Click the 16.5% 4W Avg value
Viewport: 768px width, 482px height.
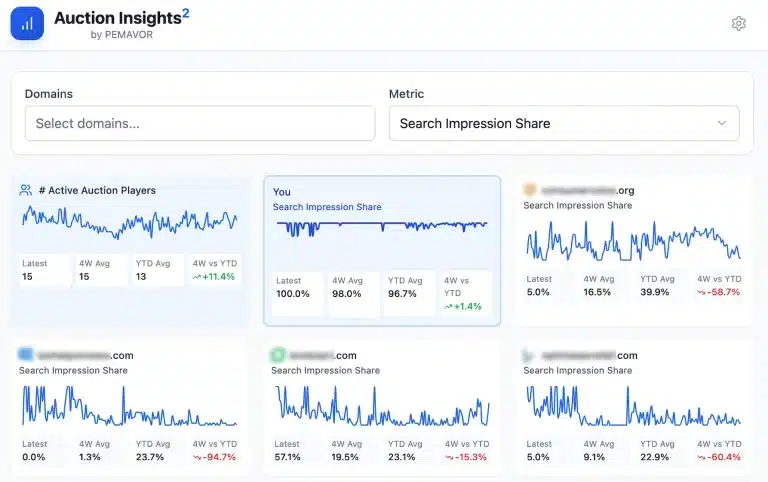597,292
